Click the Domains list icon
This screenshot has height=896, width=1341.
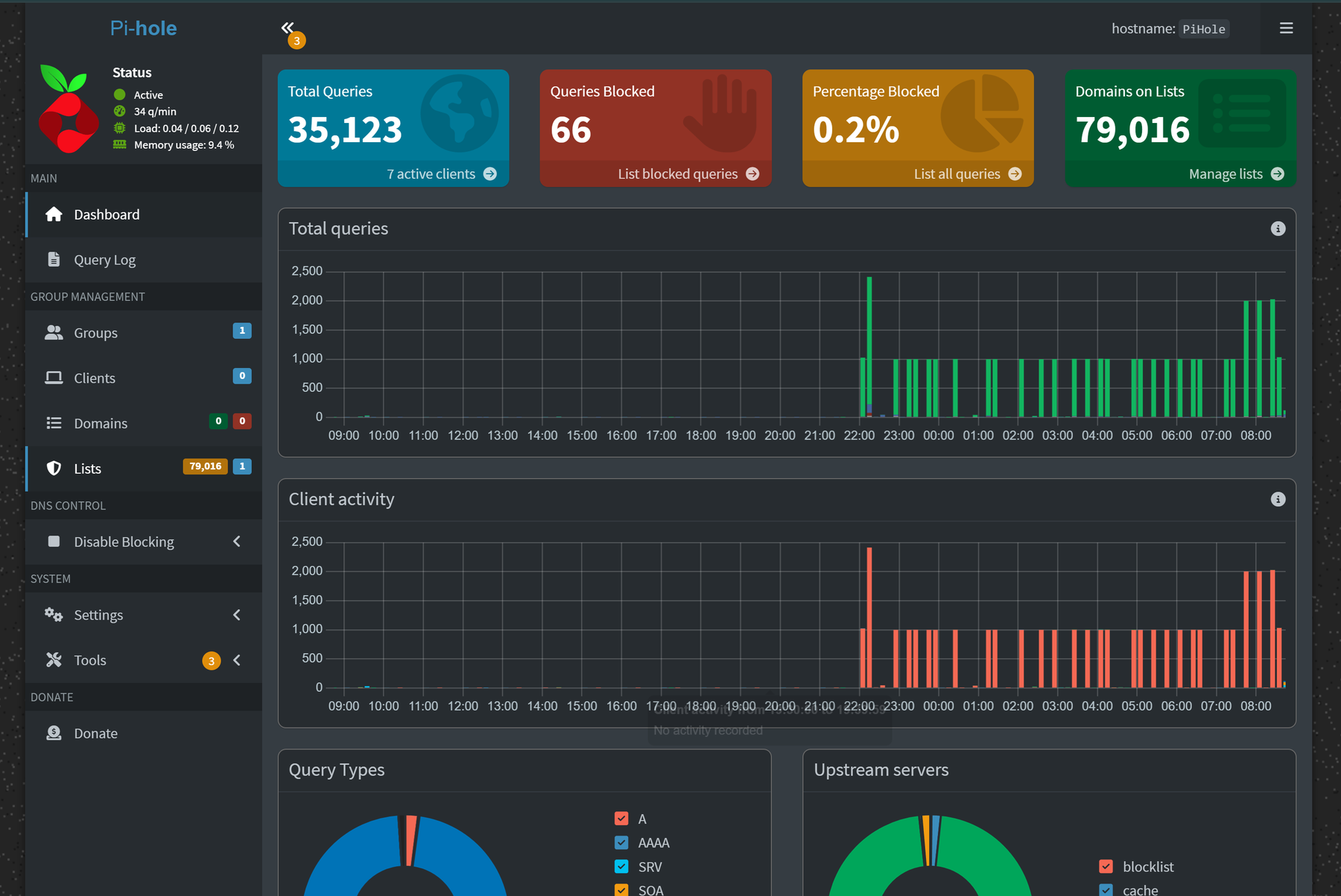[x=54, y=423]
